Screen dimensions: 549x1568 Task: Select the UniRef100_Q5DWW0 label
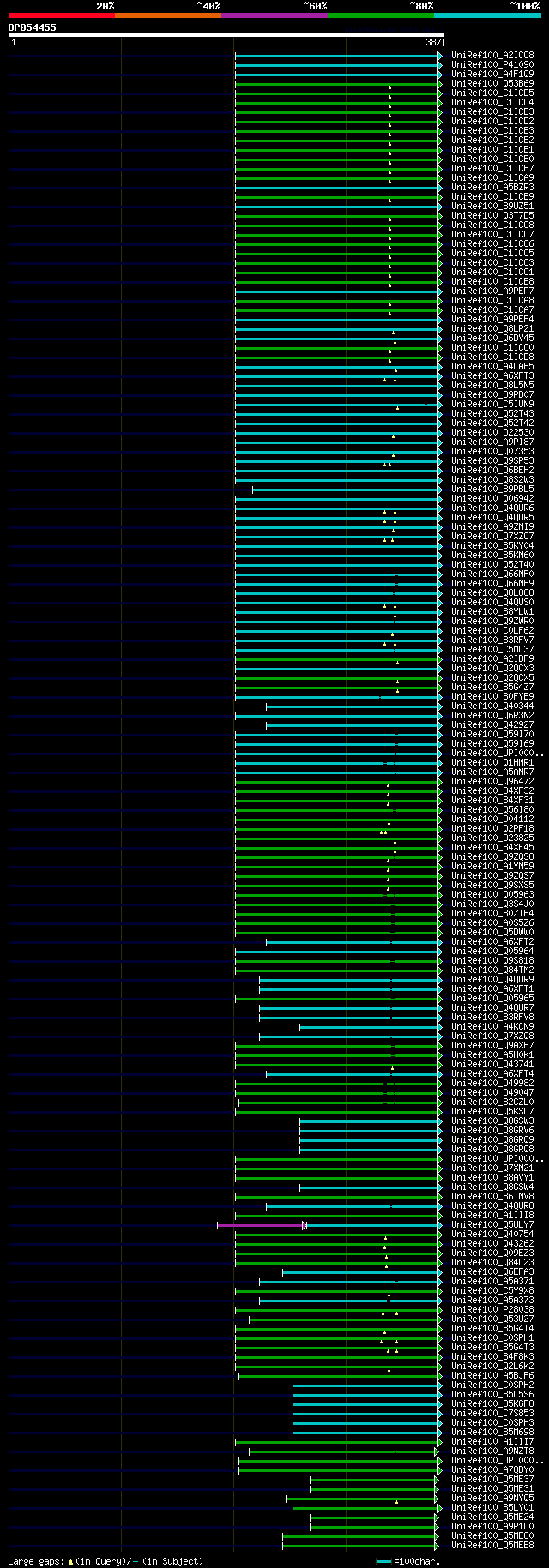click(x=492, y=933)
